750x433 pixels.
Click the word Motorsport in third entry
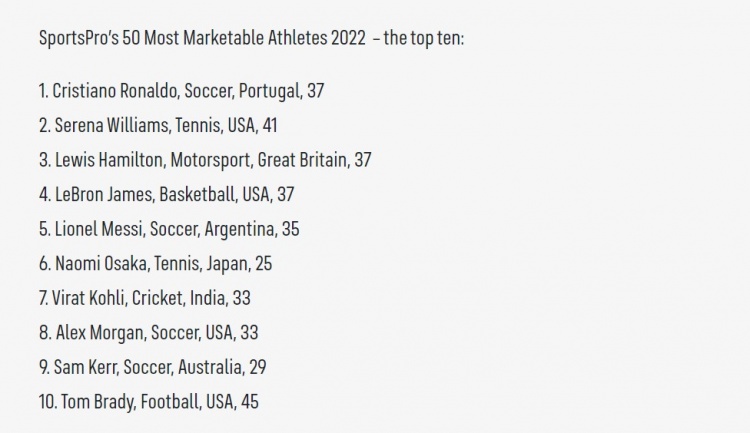[x=211, y=160]
